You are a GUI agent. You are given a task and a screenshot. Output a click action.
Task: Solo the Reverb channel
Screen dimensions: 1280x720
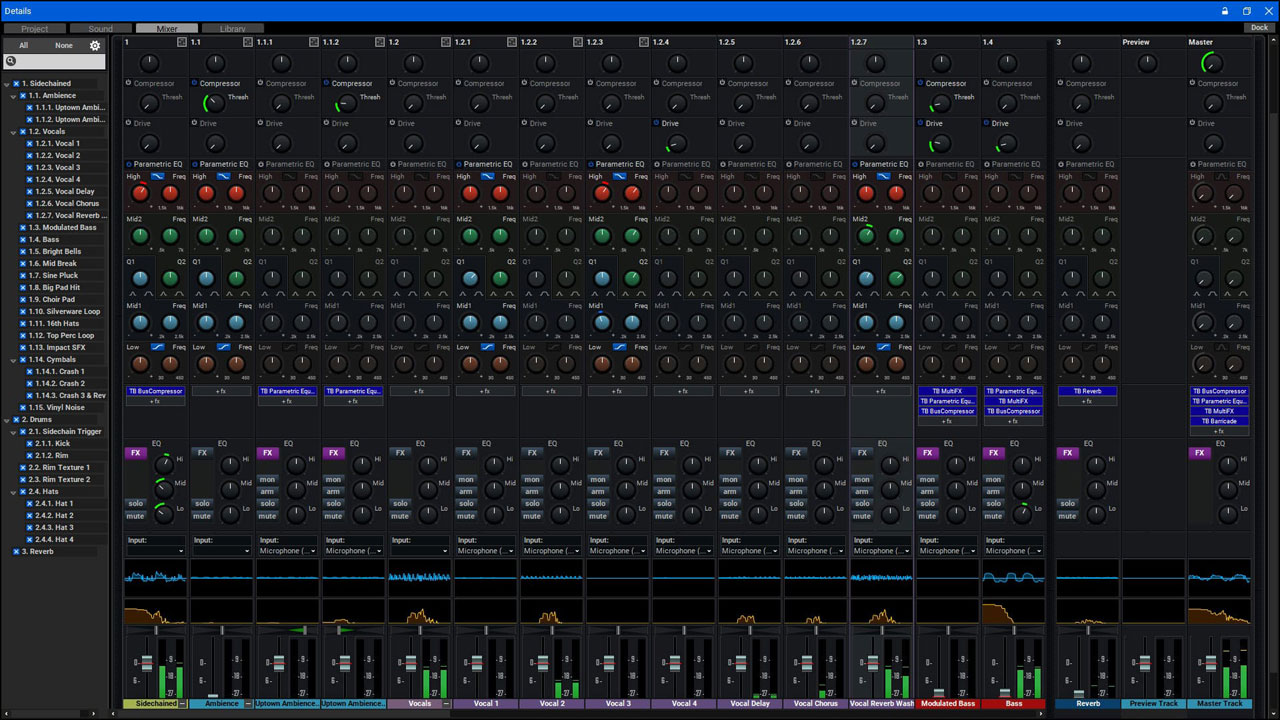[x=1068, y=503]
